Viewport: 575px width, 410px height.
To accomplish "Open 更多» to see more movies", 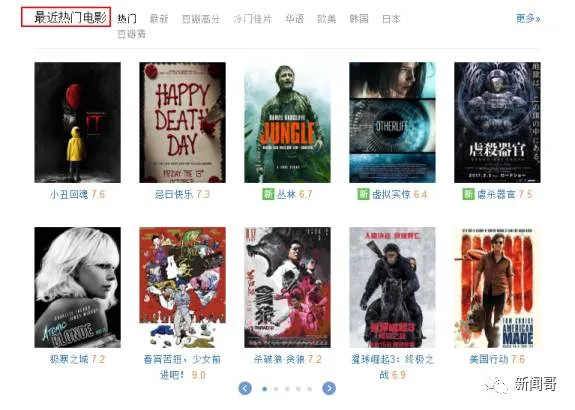I will [x=528, y=18].
